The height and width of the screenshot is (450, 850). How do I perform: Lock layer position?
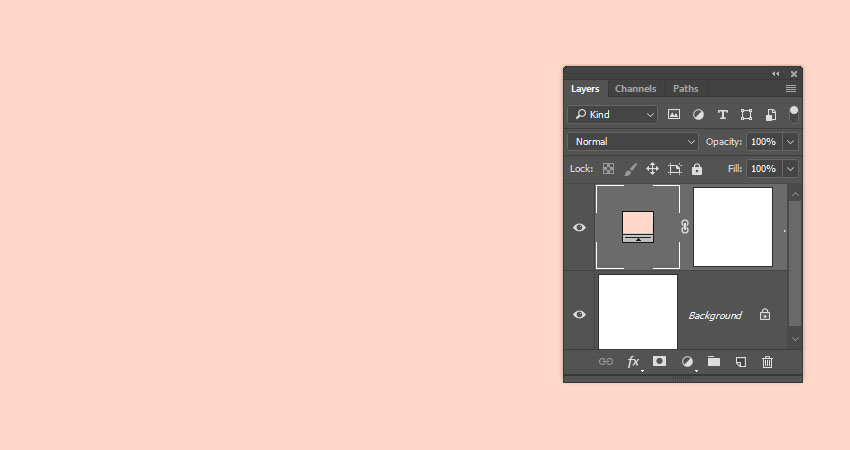(x=652, y=169)
